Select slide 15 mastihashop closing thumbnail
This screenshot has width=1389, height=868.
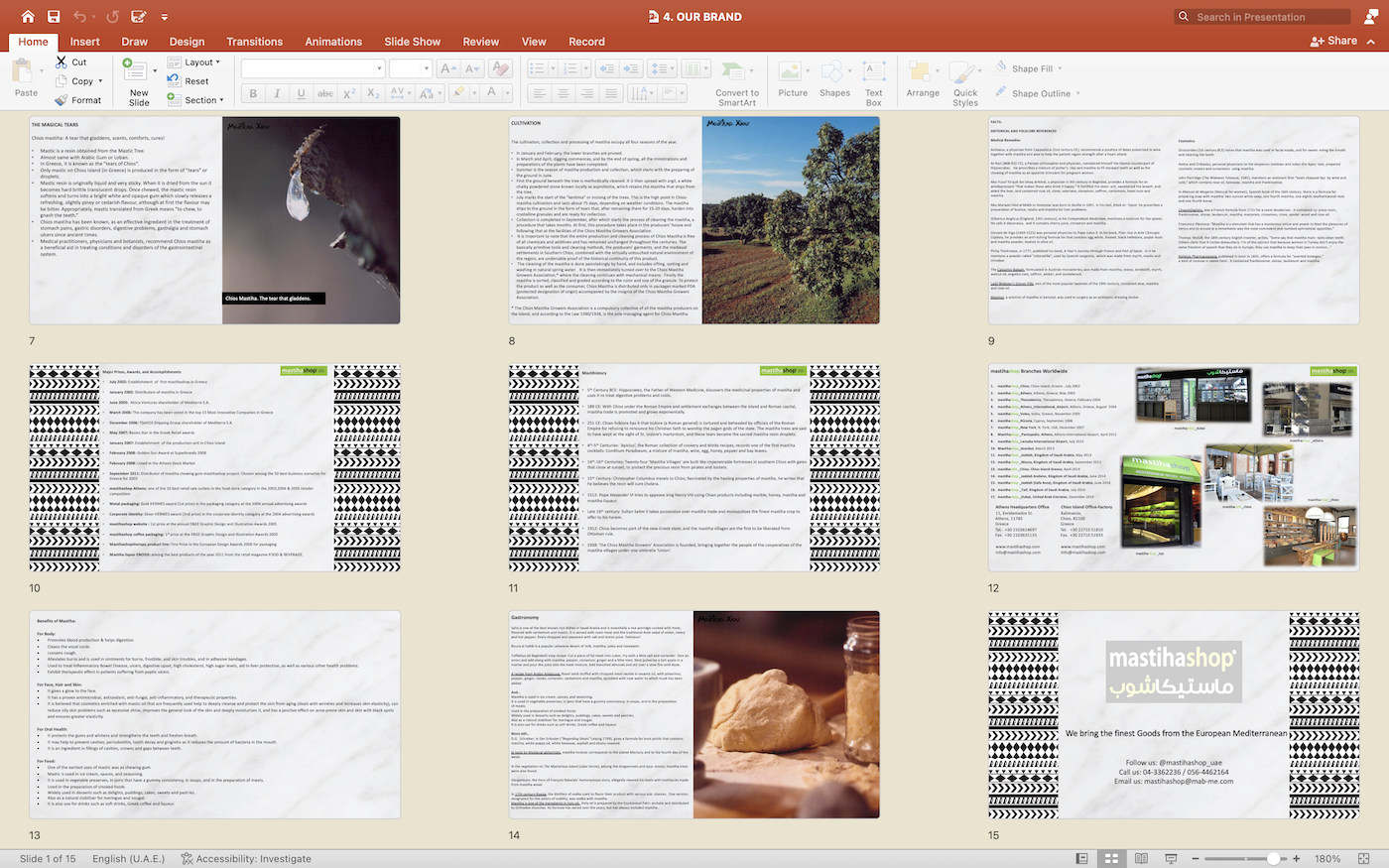(x=1174, y=714)
